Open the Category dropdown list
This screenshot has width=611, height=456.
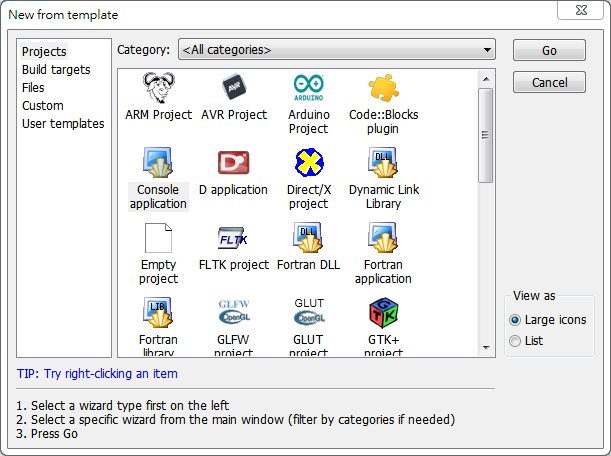[337, 49]
